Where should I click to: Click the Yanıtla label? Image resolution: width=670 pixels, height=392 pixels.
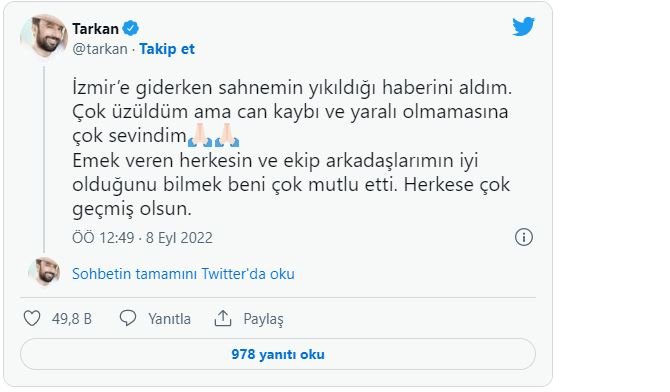[x=169, y=319]
